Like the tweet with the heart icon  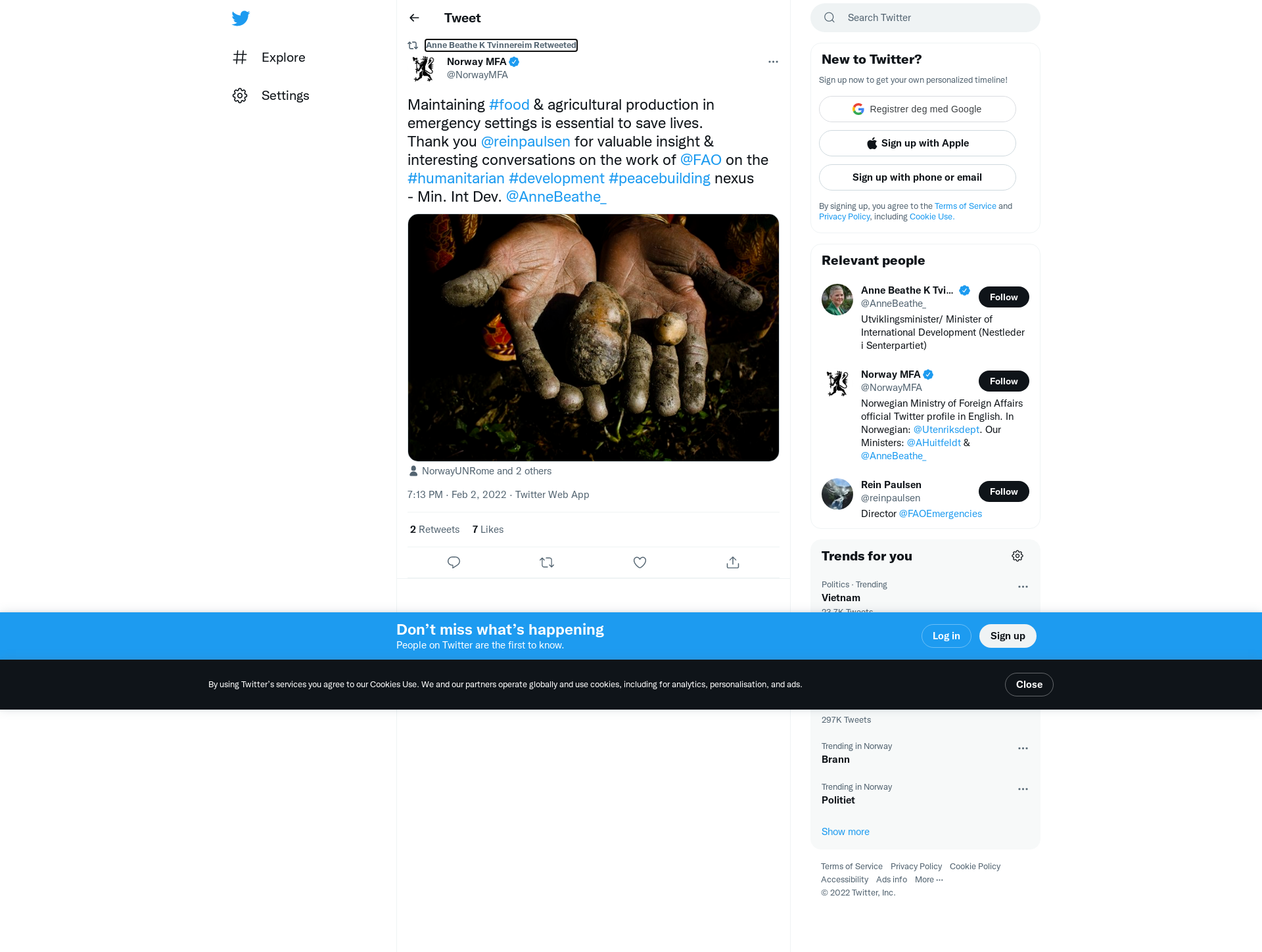[640, 562]
